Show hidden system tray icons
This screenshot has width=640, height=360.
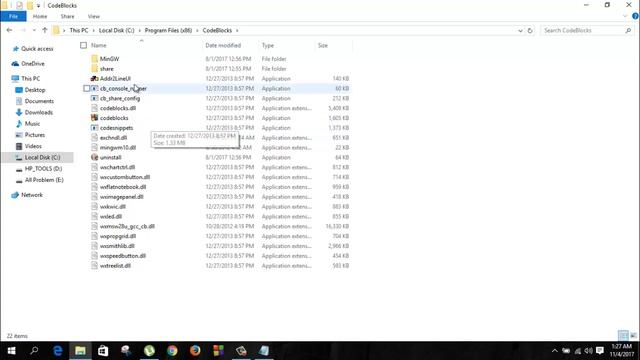tap(555, 351)
